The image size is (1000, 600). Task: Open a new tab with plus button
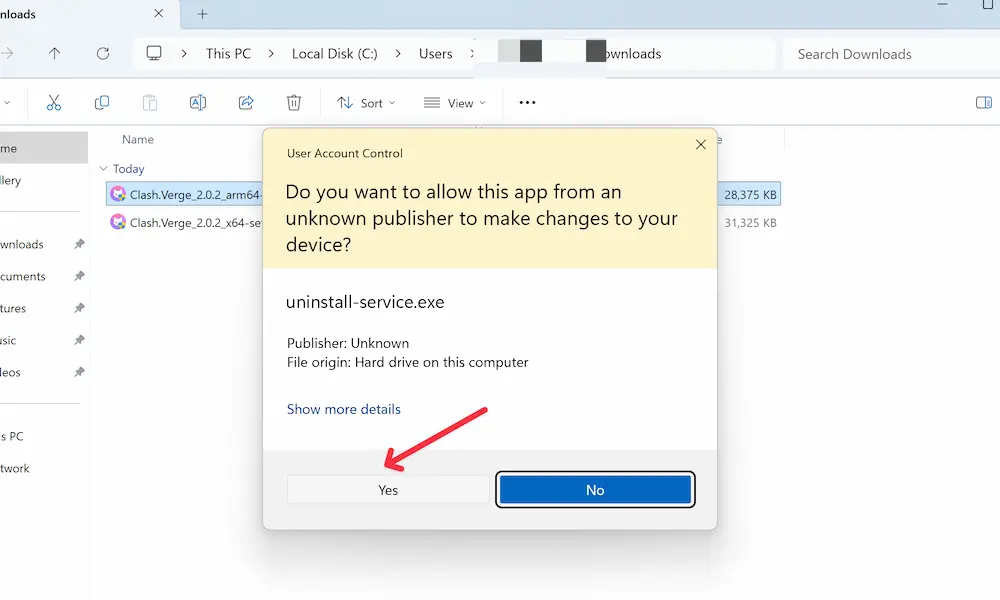tap(203, 14)
